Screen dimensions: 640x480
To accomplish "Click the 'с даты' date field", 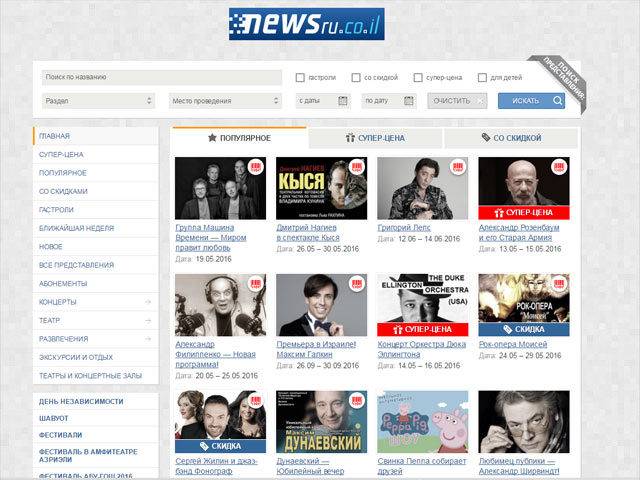I will 323,101.
